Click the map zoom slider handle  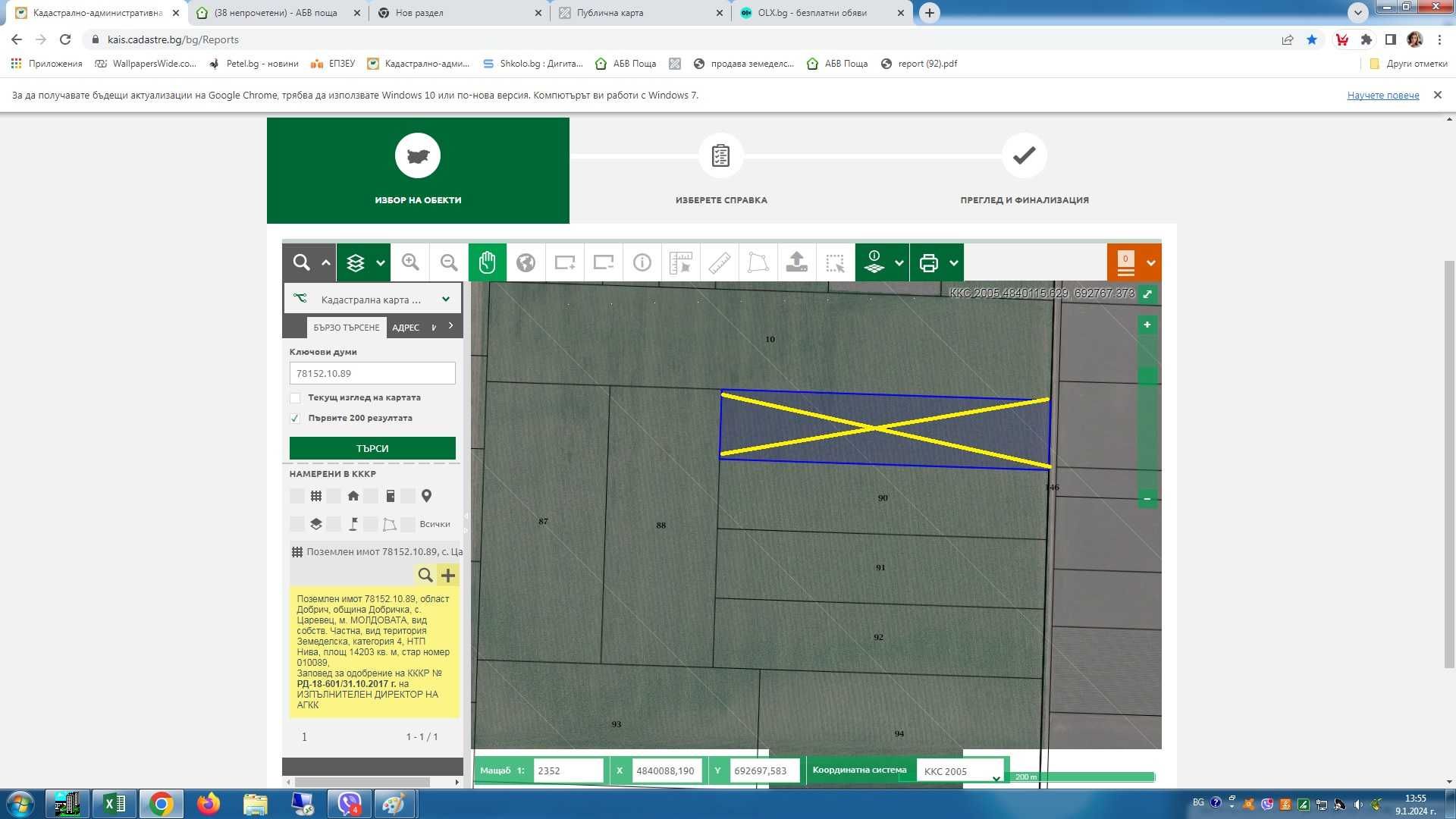point(1147,376)
